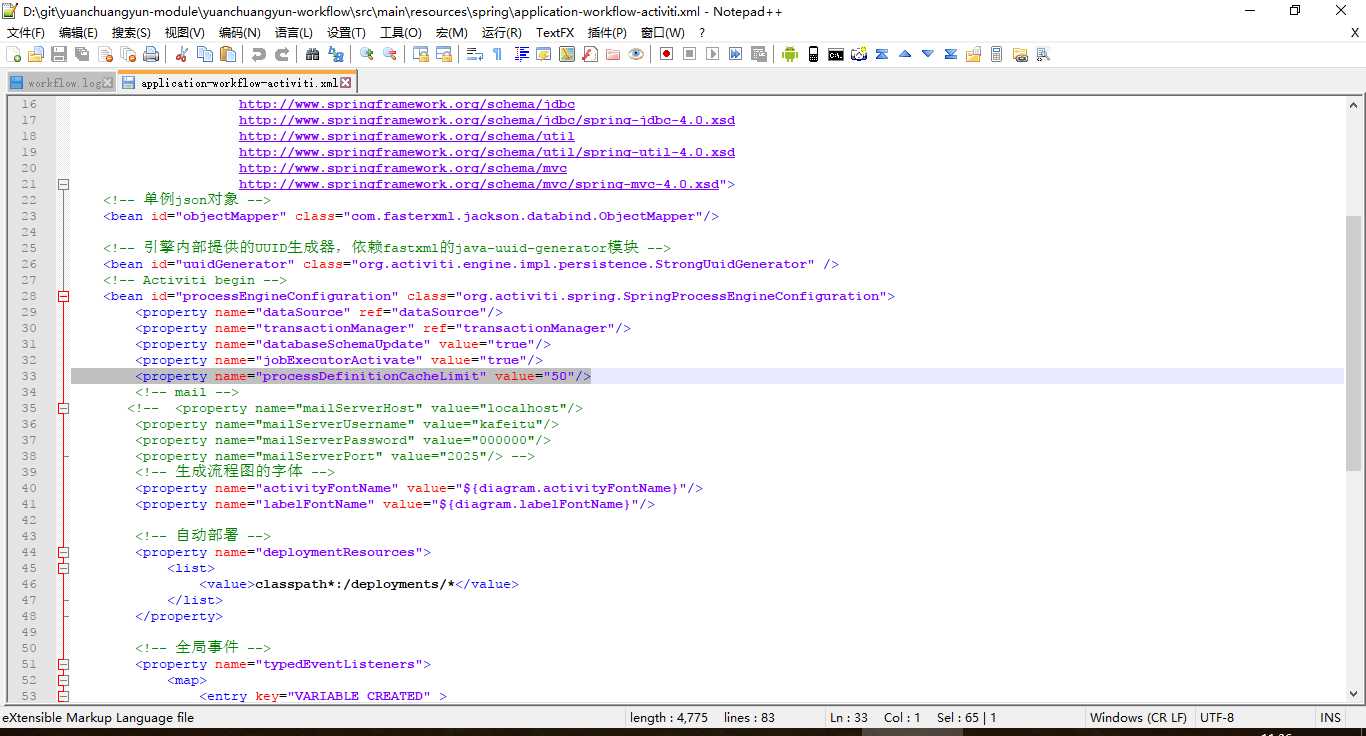Open the spring-jdbc-4.0.xsd link
The height and width of the screenshot is (736, 1366).
pyautogui.click(x=486, y=120)
